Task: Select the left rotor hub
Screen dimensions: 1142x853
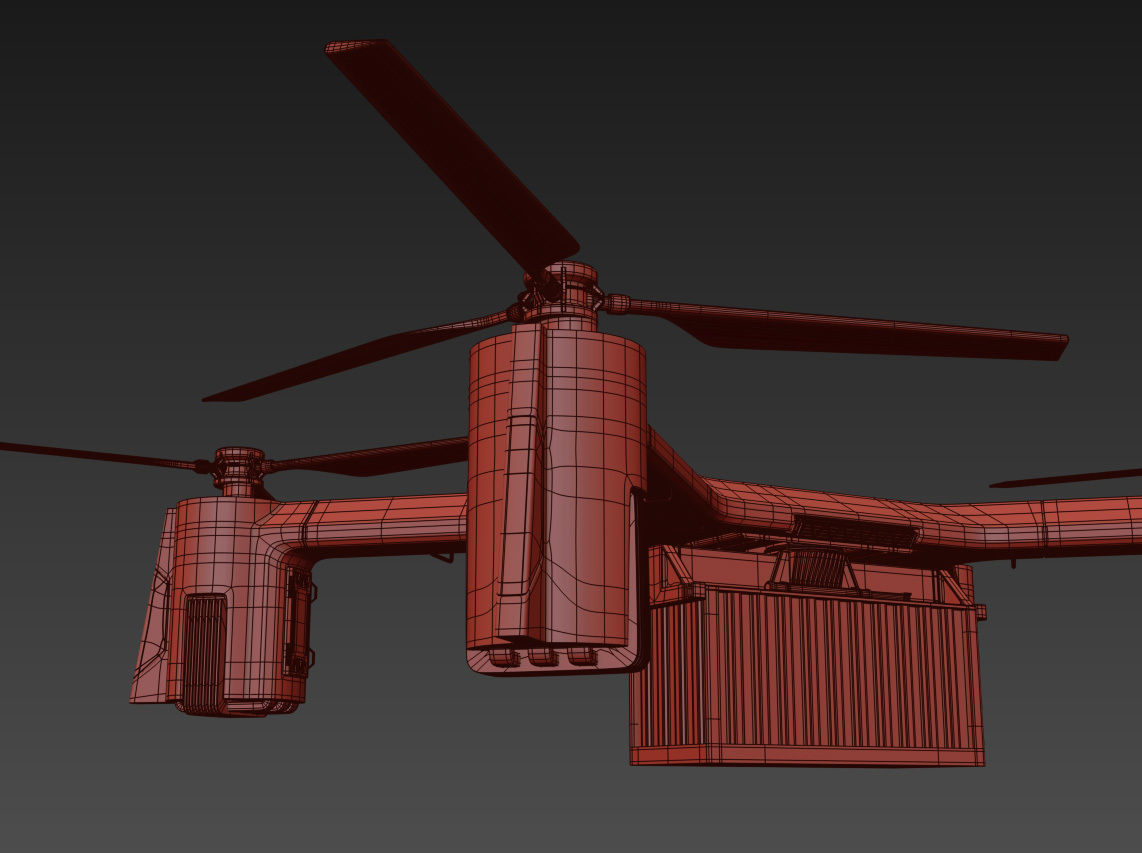Action: coord(238,470)
